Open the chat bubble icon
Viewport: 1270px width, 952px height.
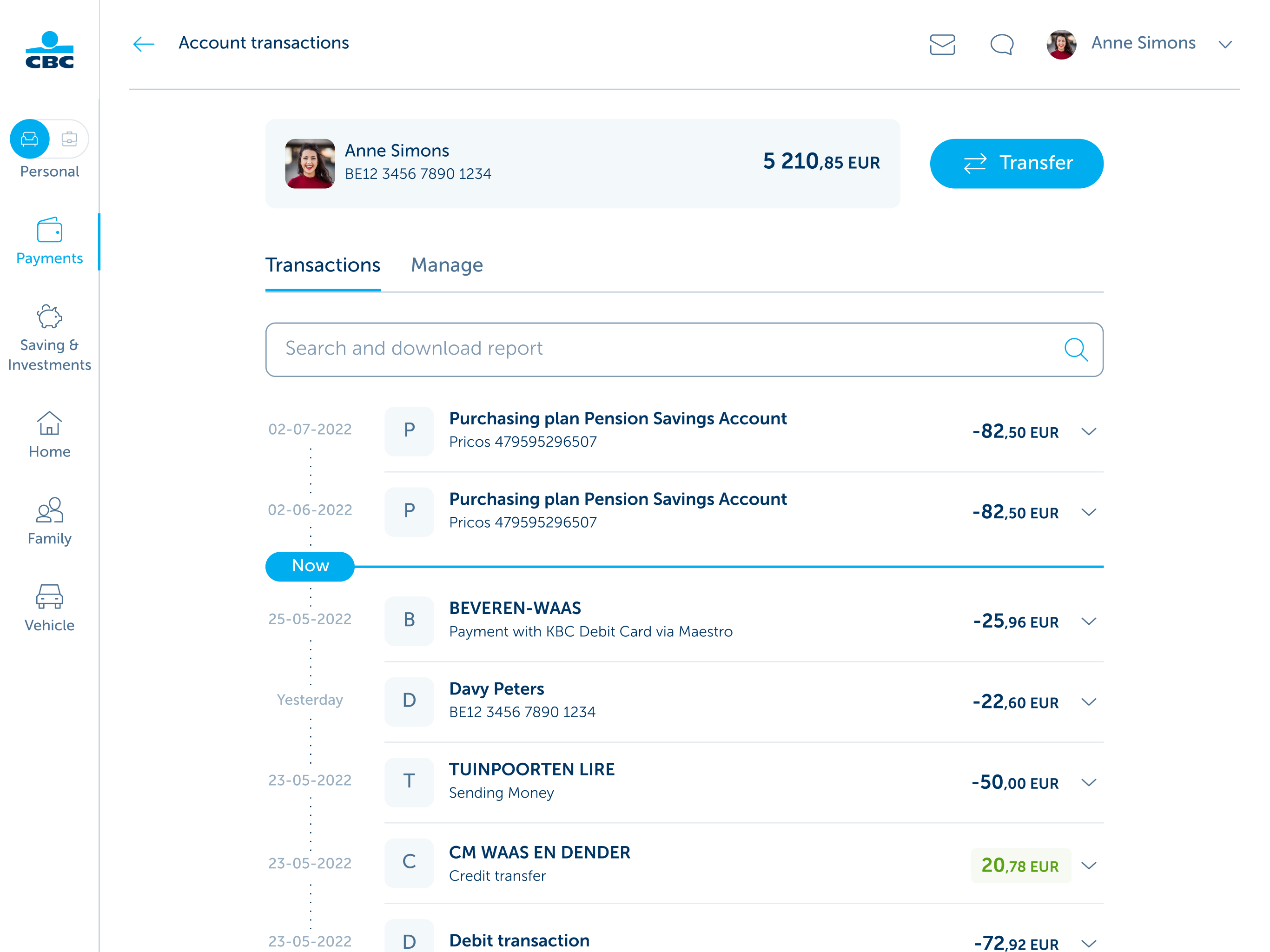(x=1002, y=44)
